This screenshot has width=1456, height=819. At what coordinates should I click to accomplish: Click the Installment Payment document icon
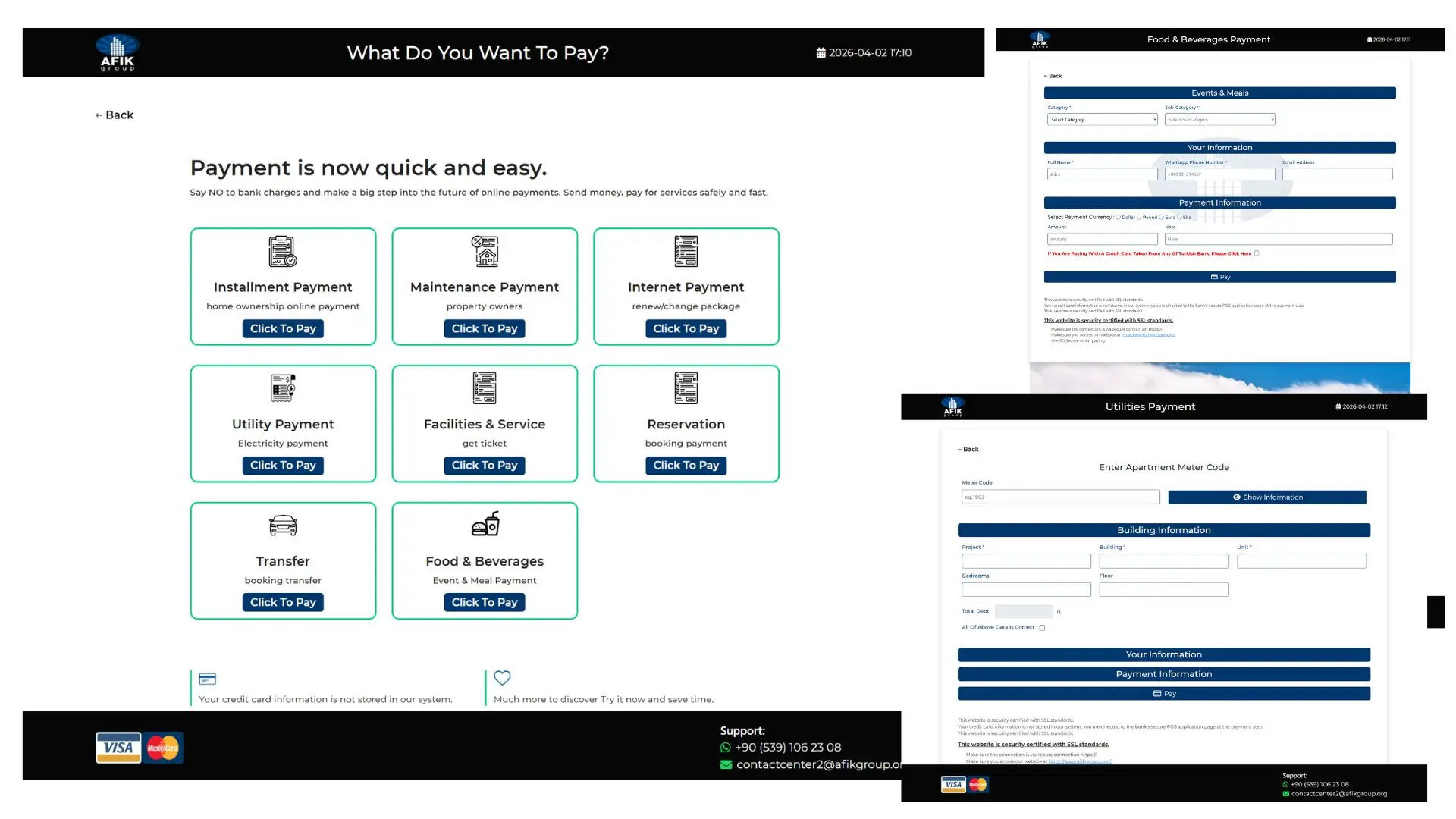pos(283,252)
